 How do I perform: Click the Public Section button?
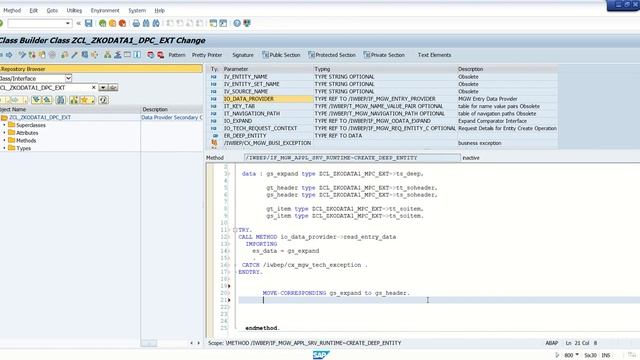pos(281,55)
